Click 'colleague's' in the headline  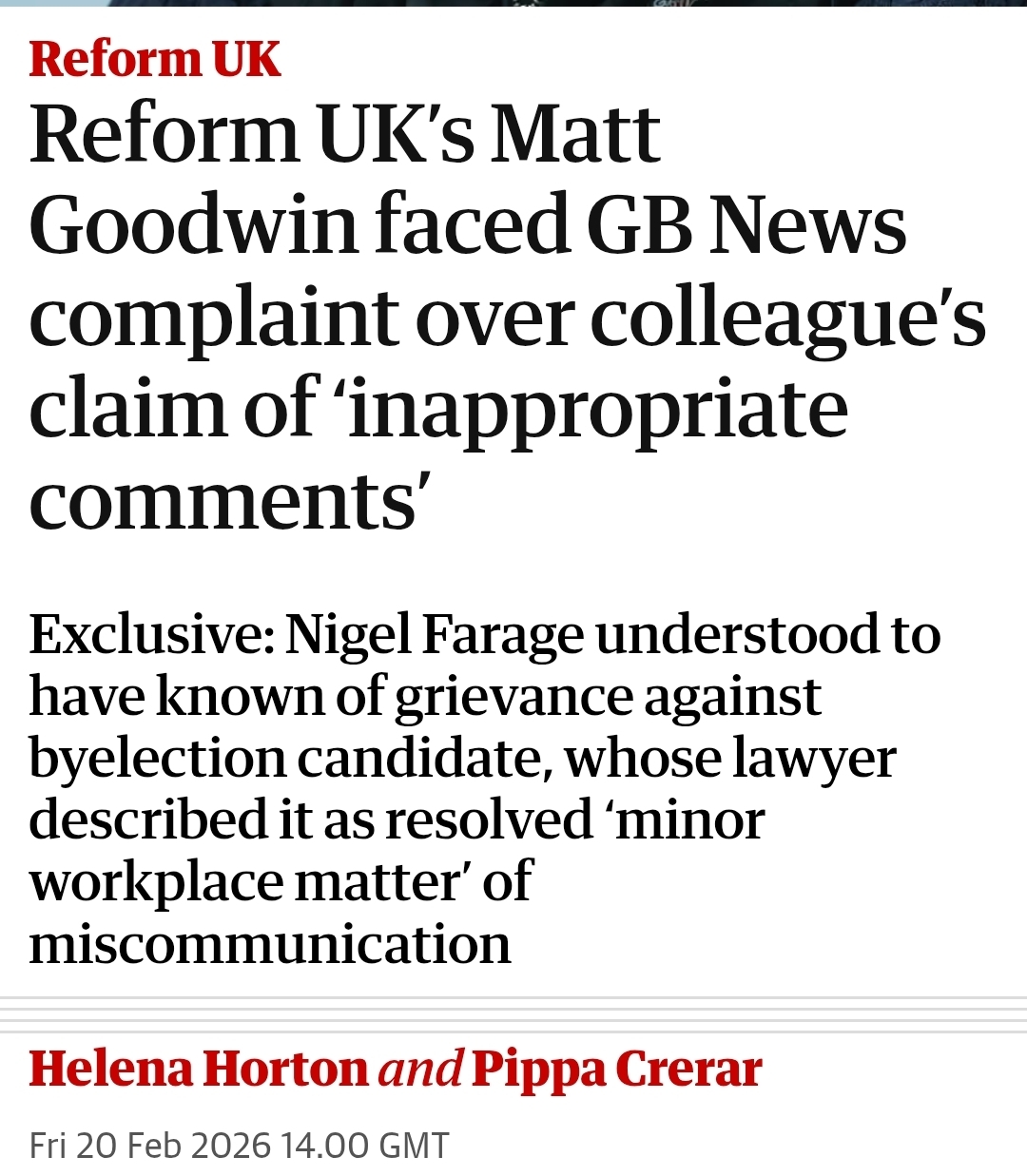coord(787,318)
